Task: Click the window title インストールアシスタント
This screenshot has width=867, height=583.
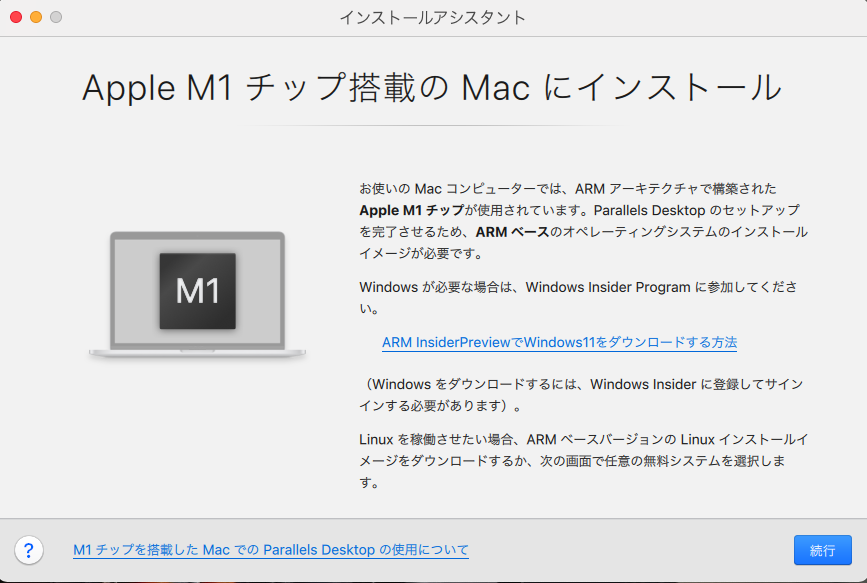Action: point(432,17)
